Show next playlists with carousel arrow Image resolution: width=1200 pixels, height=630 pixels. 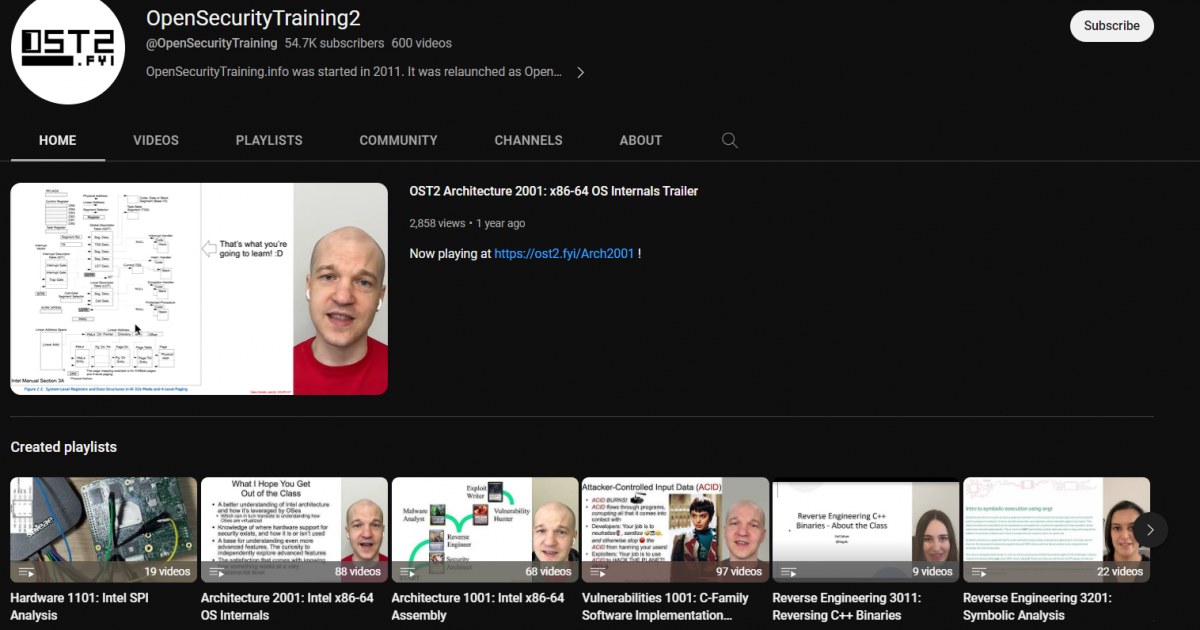coord(1150,530)
